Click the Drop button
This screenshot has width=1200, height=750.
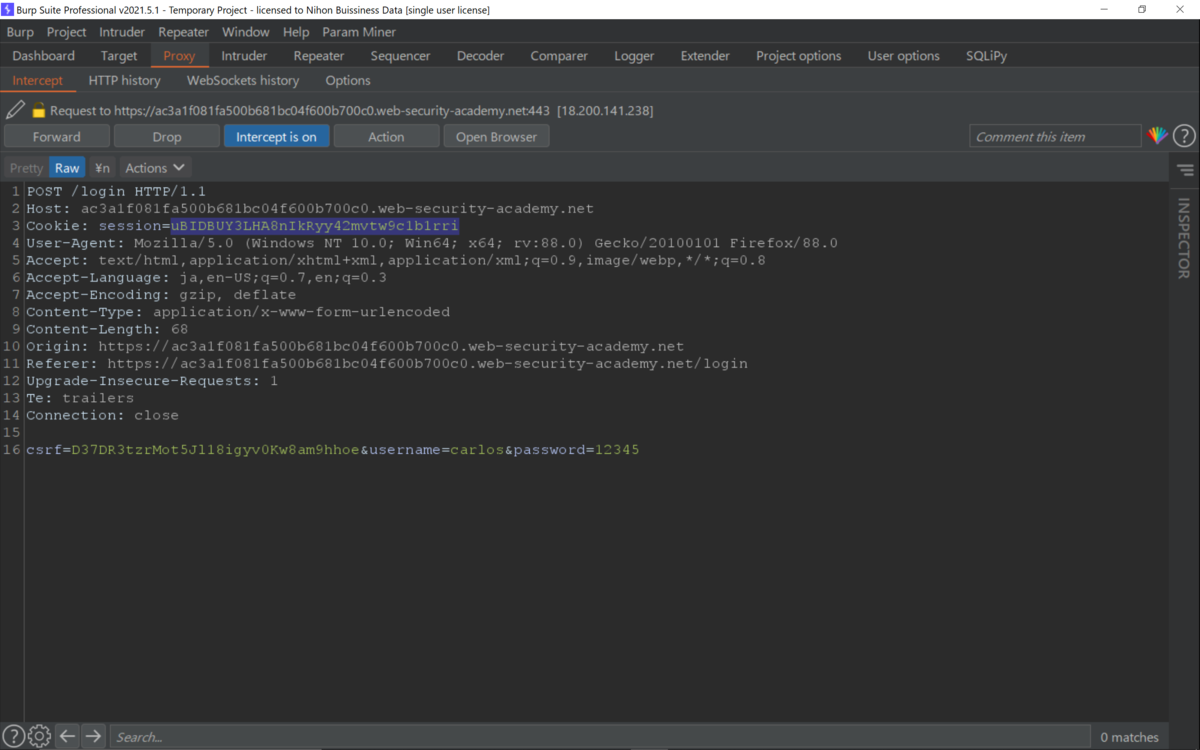[166, 137]
